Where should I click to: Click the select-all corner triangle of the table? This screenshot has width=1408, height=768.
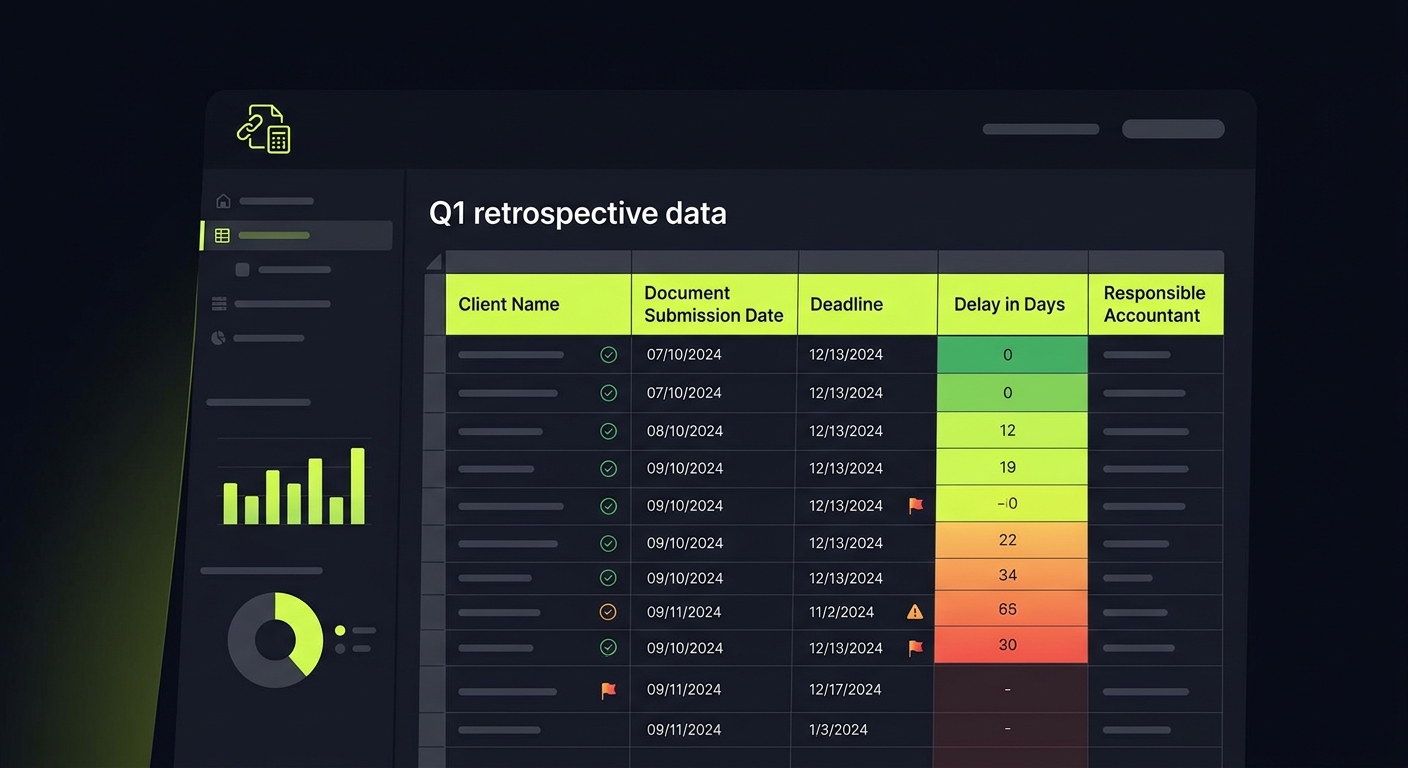click(x=433, y=262)
